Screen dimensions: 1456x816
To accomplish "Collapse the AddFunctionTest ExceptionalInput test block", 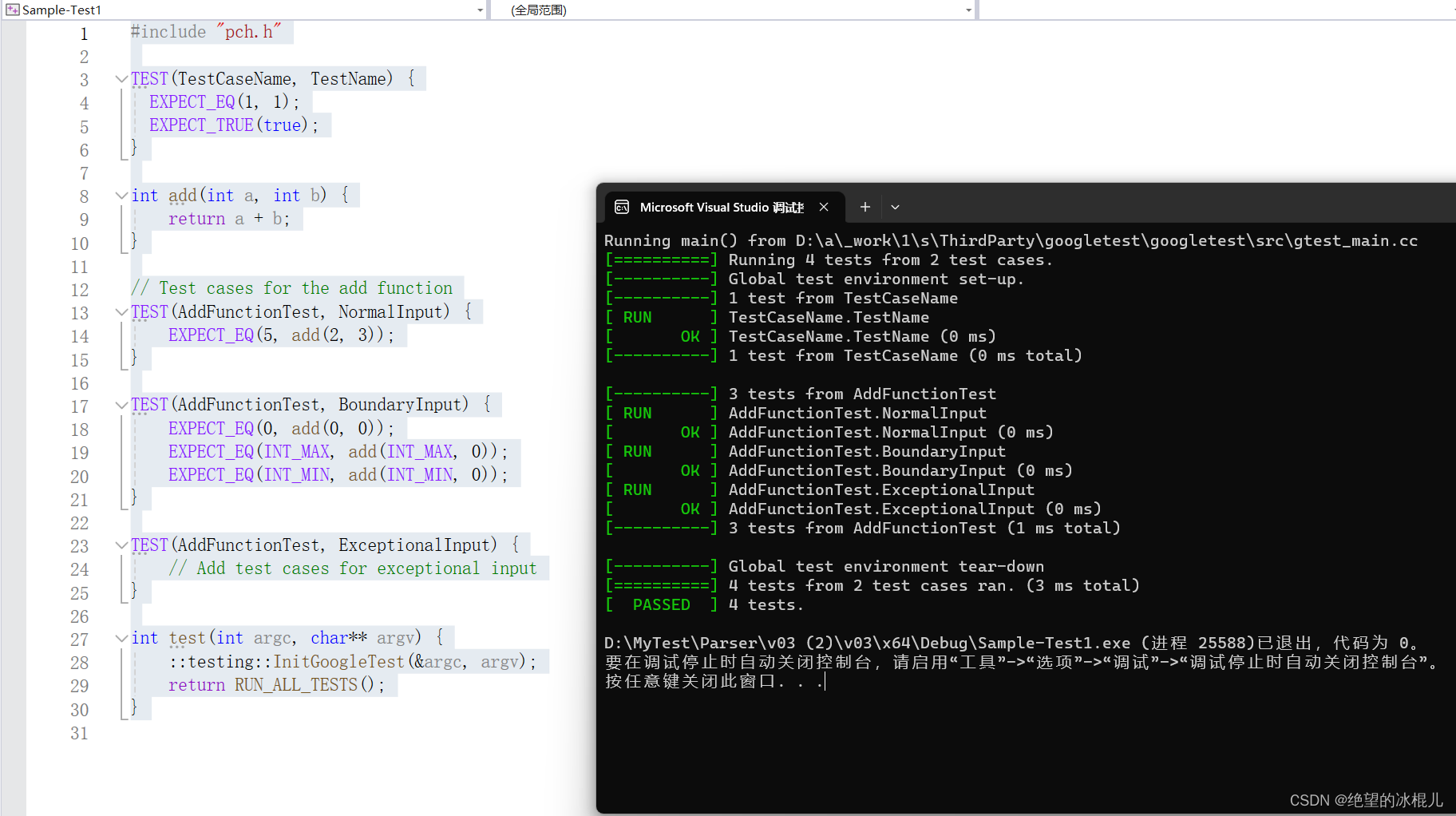I will tap(121, 545).
